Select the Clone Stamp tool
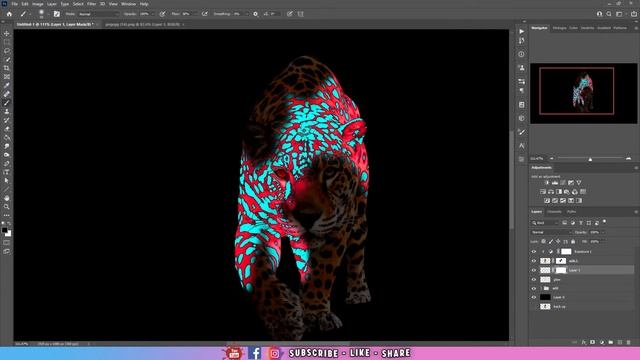 click(x=7, y=111)
